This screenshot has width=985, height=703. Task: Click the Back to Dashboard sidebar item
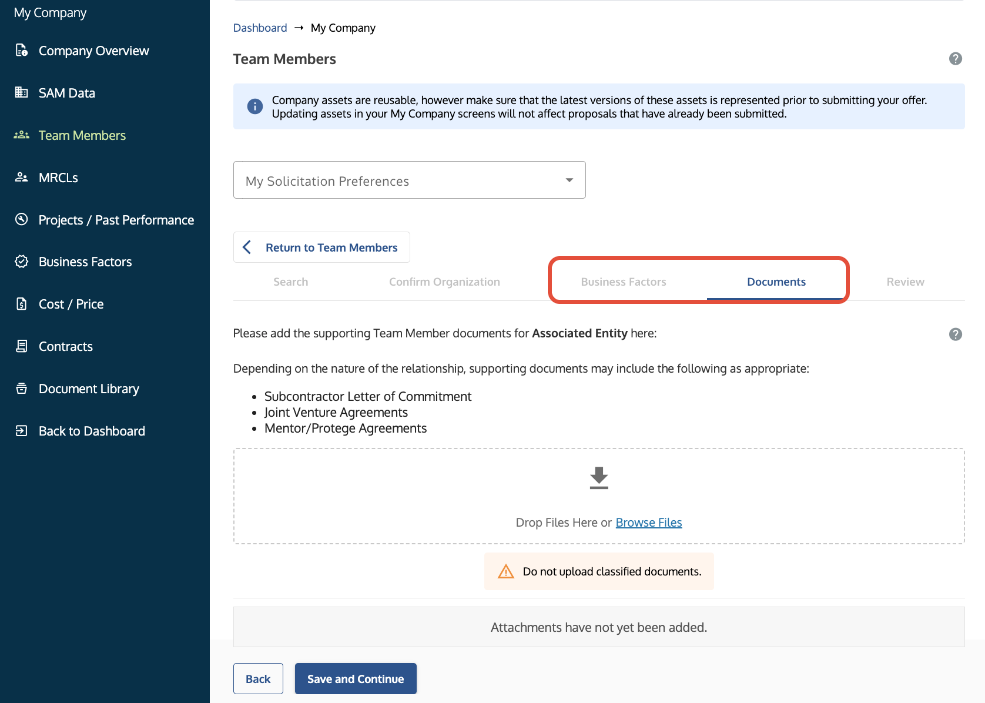coord(92,430)
